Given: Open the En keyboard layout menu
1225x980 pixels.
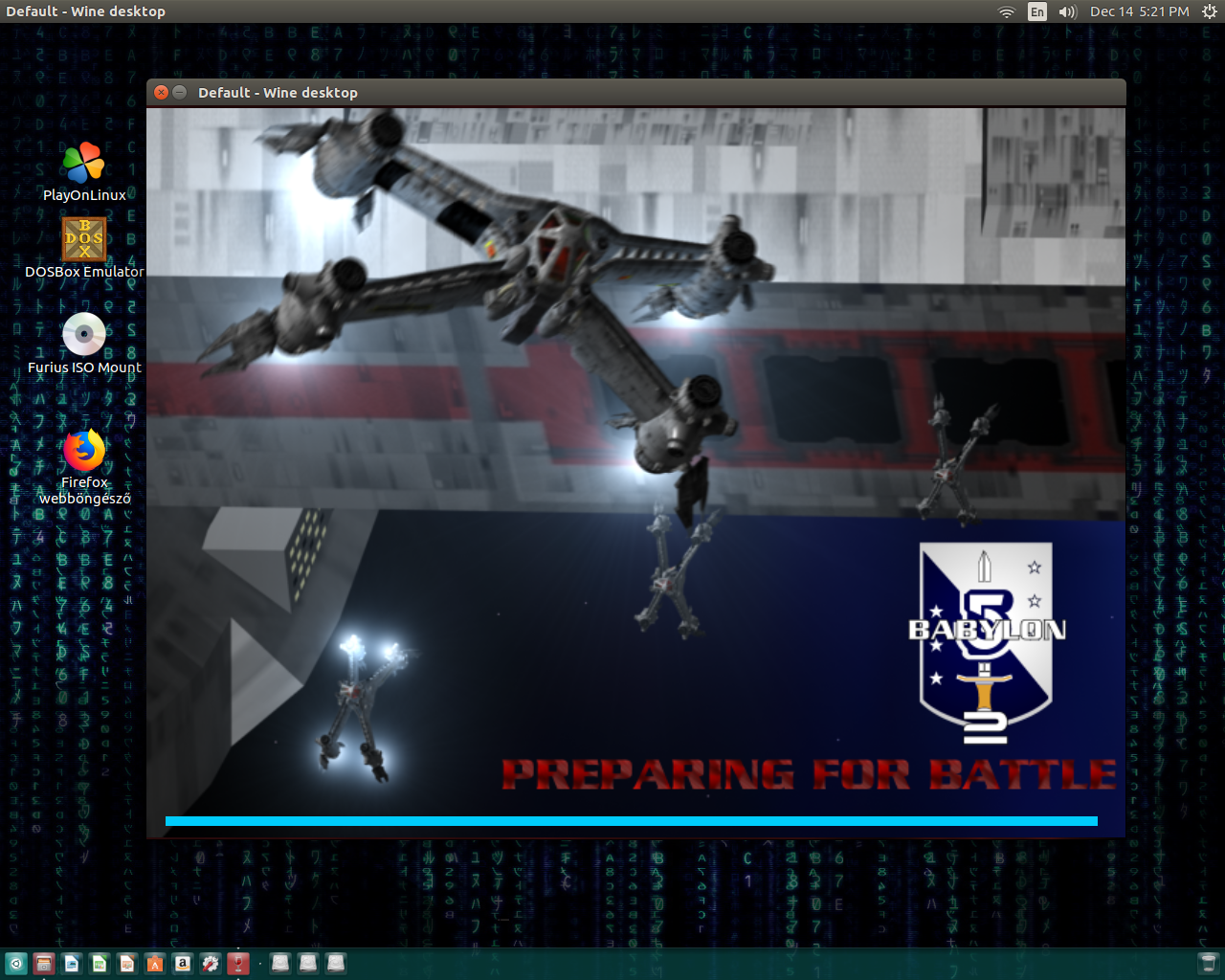Looking at the screenshot, I should pyautogui.click(x=1037, y=11).
